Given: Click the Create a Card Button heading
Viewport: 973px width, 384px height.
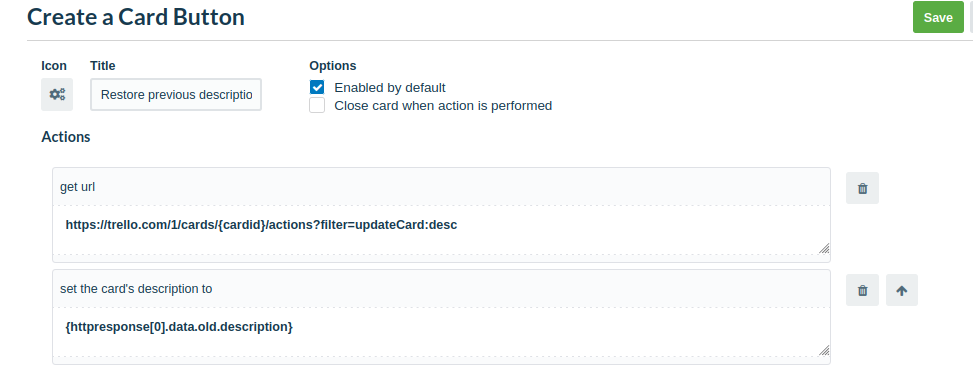Looking at the screenshot, I should 136,17.
